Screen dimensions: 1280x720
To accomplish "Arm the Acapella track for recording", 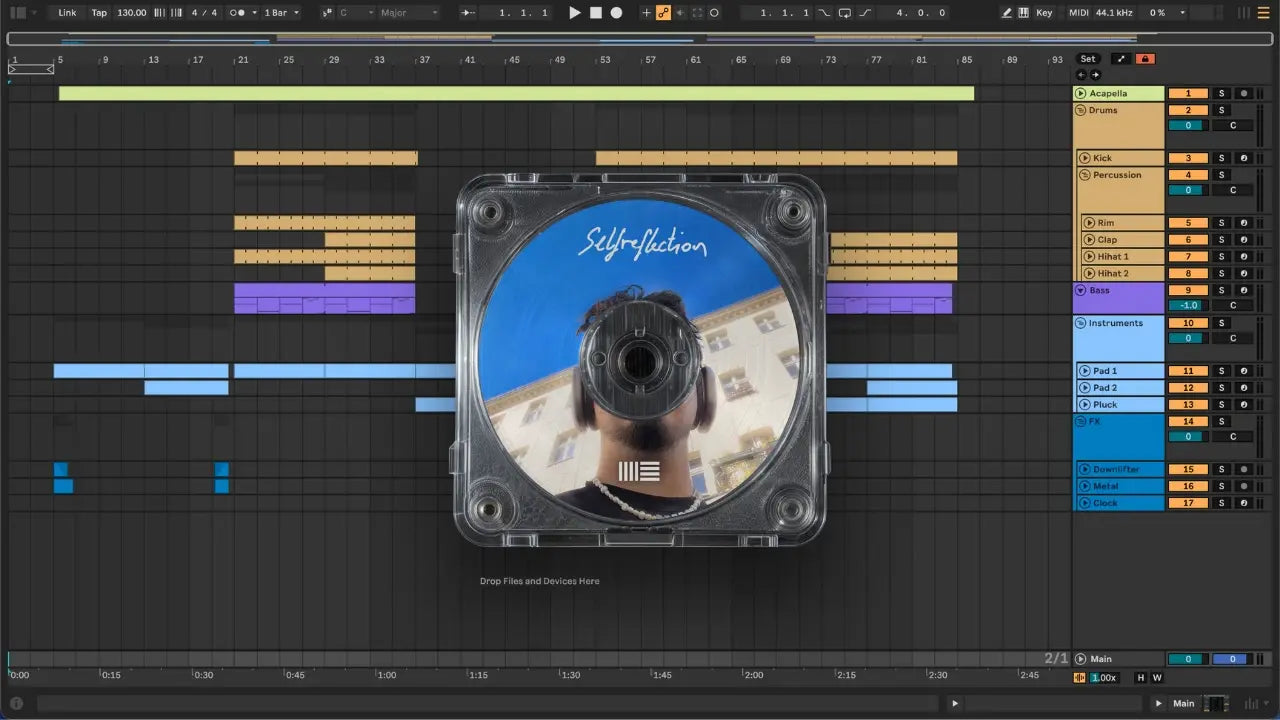I will (1243, 93).
